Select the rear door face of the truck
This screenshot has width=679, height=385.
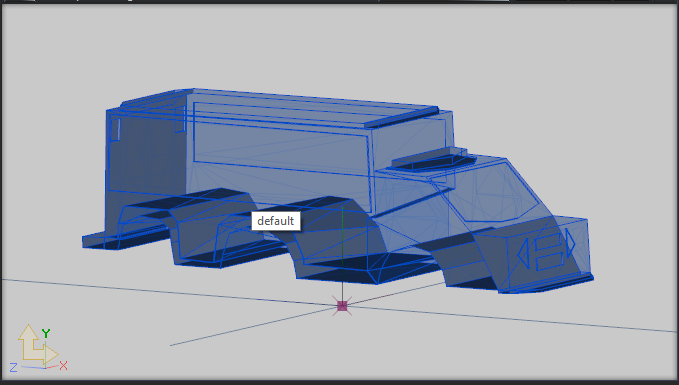coord(146,152)
